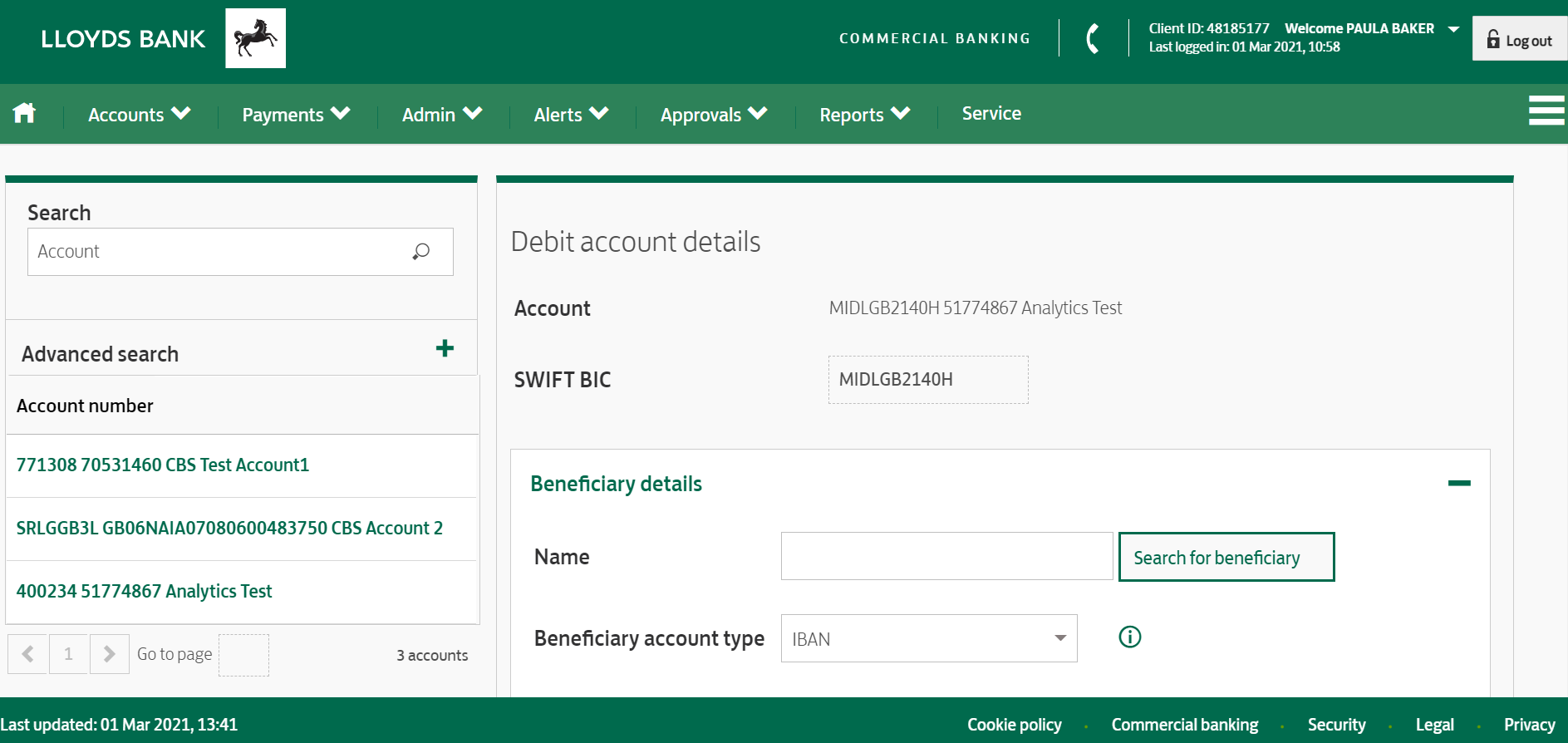Image resolution: width=1568 pixels, height=743 pixels.
Task: Open the hamburger menu icon
Action: 1546,110
